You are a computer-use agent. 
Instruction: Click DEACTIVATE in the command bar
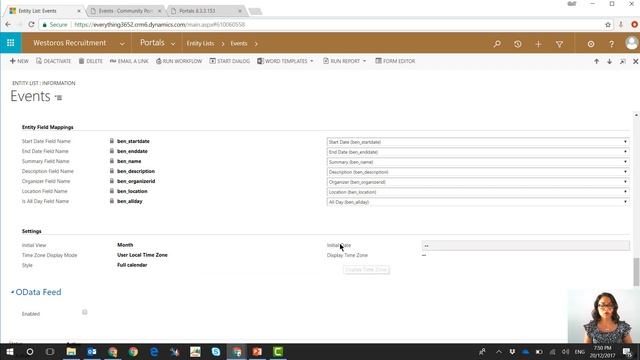[x=53, y=61]
